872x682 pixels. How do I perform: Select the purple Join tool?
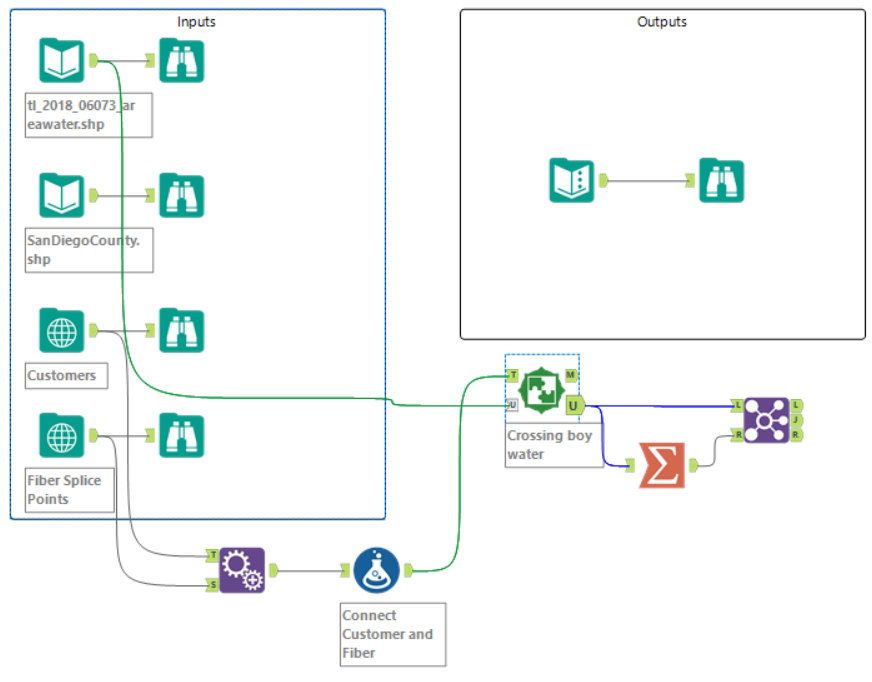766,420
